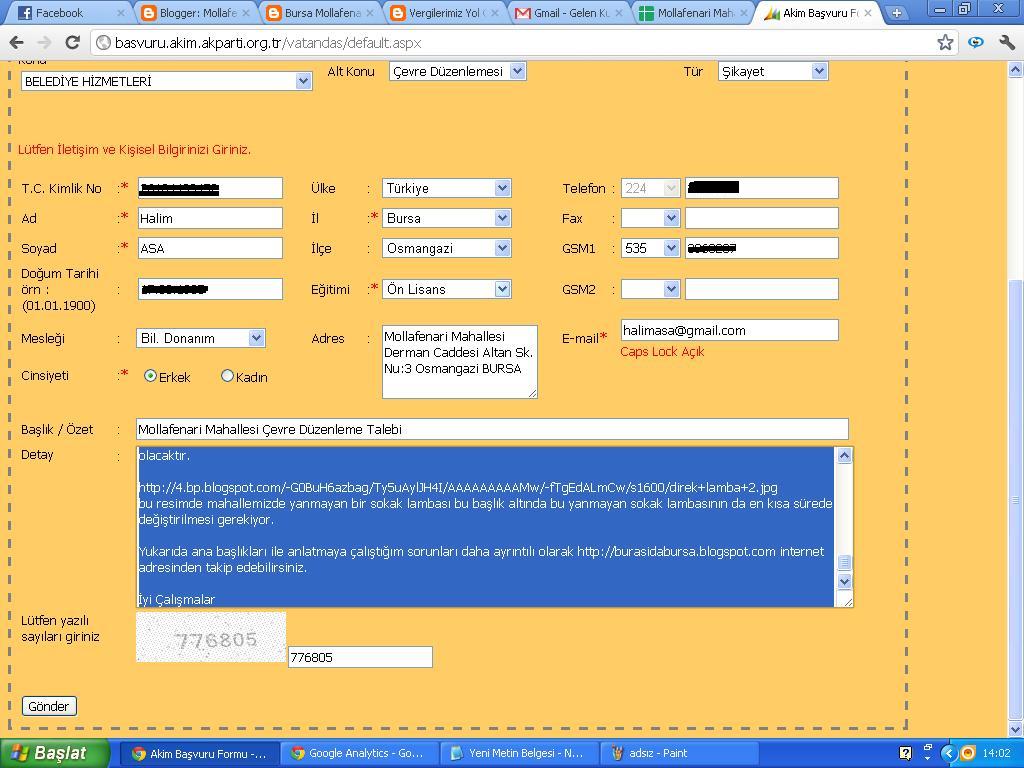Click the taskbar clock showing 14:02
The height and width of the screenshot is (768, 1024).
[996, 753]
